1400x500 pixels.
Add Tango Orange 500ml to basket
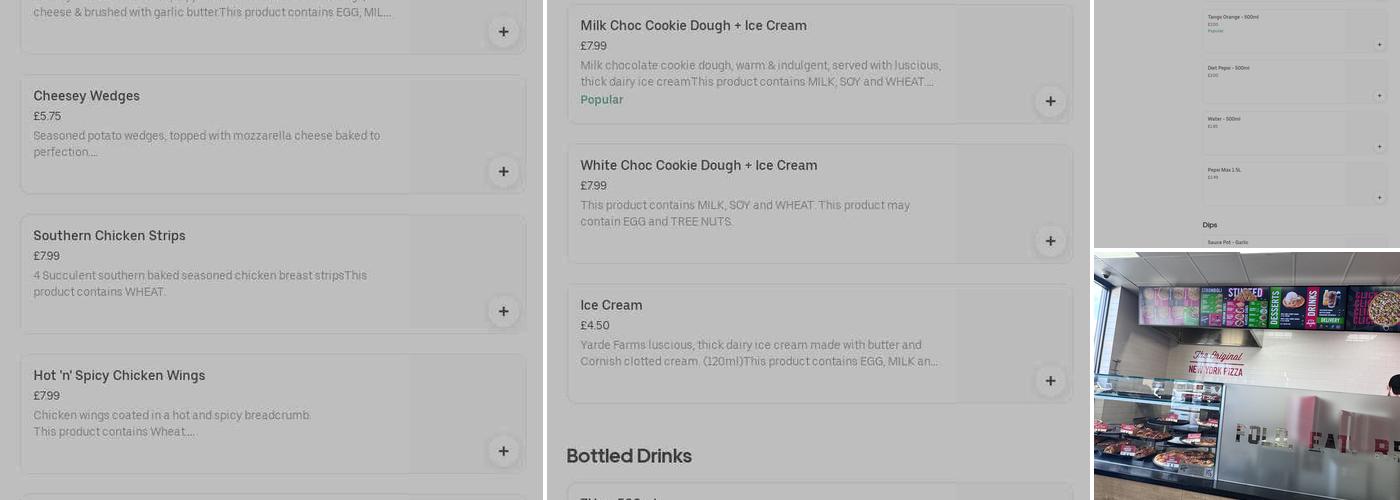point(1379,45)
